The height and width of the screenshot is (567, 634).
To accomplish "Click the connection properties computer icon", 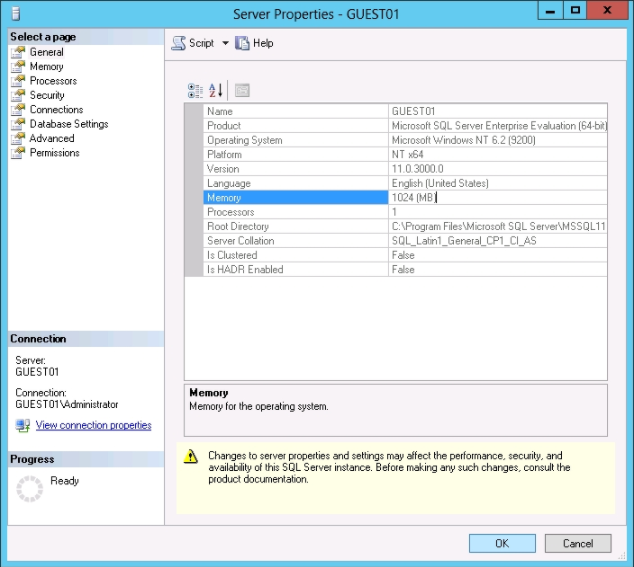I will point(23,425).
